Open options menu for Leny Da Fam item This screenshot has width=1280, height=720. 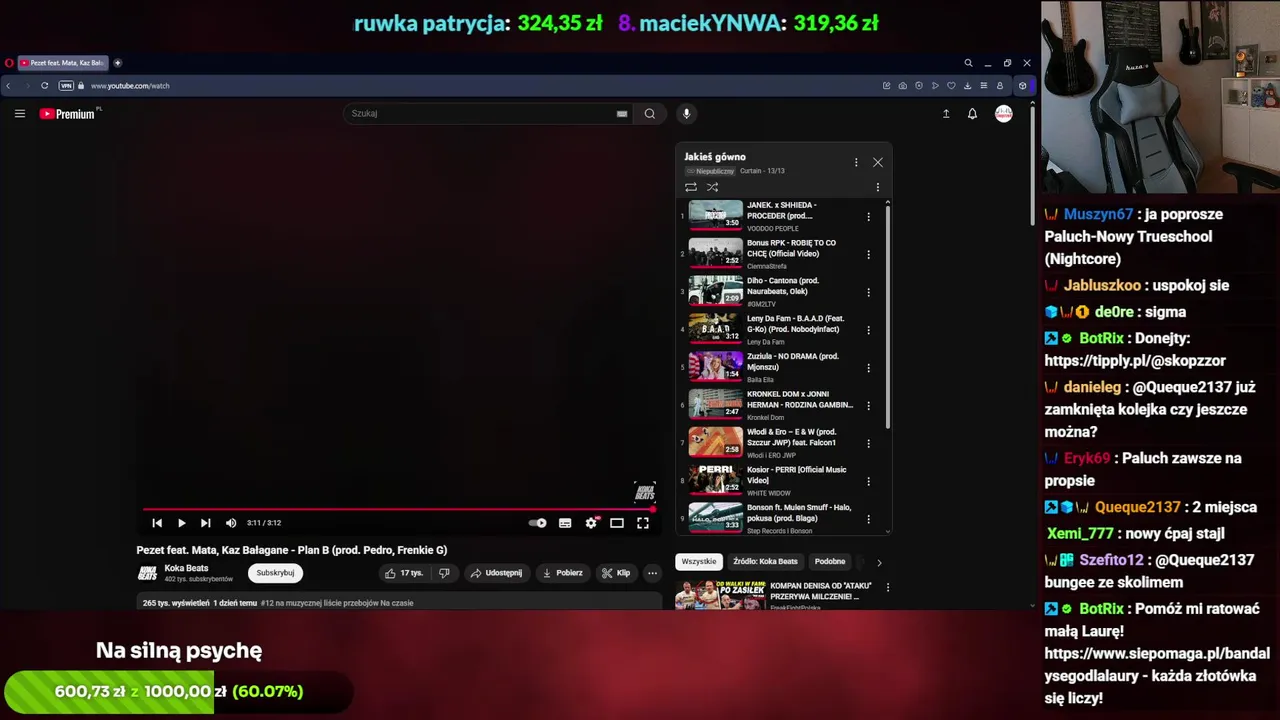(x=868, y=330)
